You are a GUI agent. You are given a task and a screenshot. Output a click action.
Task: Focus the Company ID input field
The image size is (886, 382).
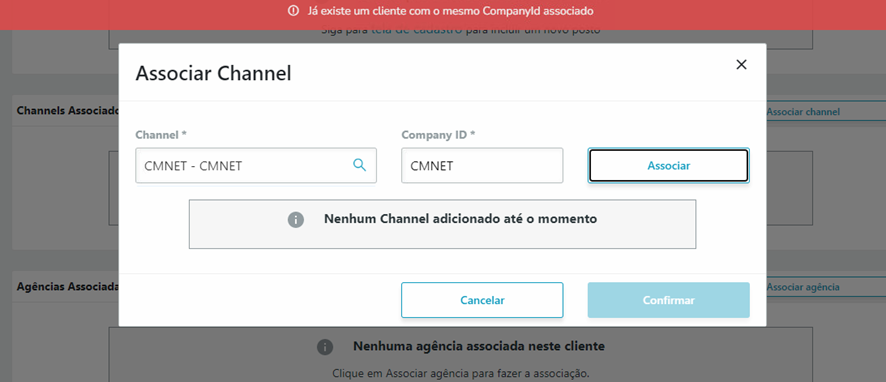(482, 166)
